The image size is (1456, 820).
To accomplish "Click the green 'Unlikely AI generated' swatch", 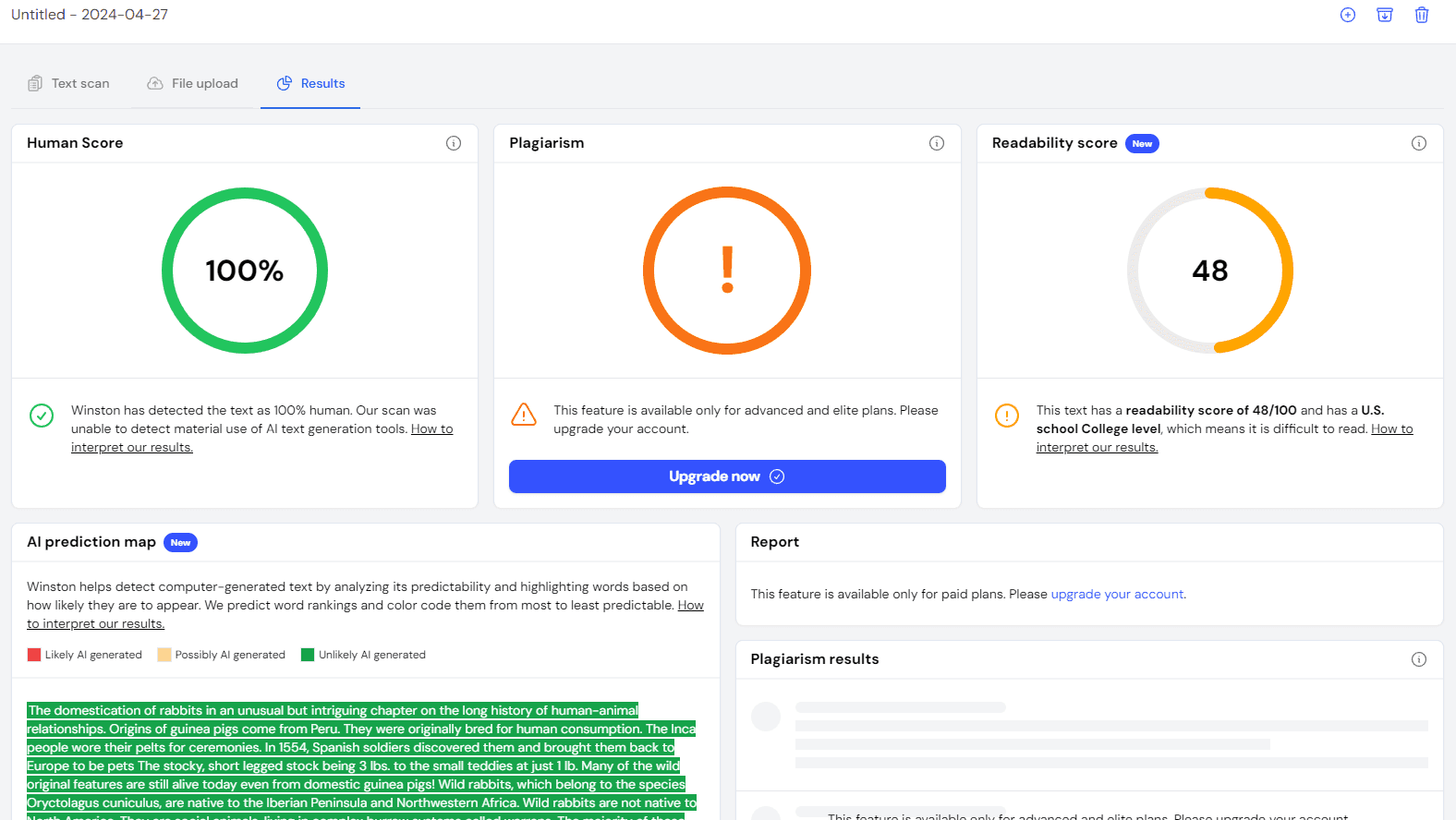I will coord(308,655).
